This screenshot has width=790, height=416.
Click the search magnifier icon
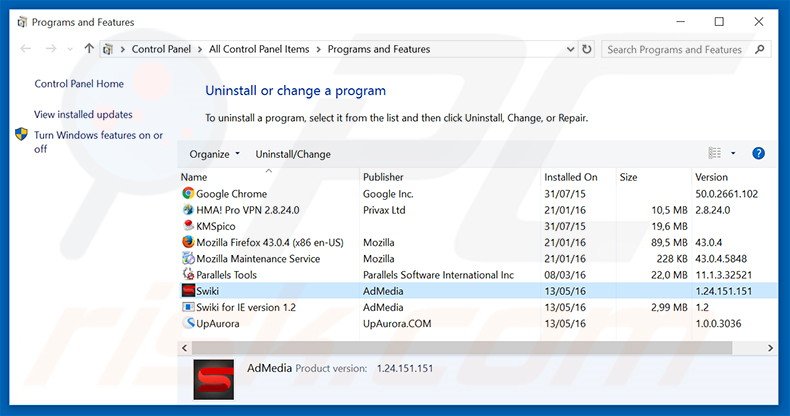point(760,49)
